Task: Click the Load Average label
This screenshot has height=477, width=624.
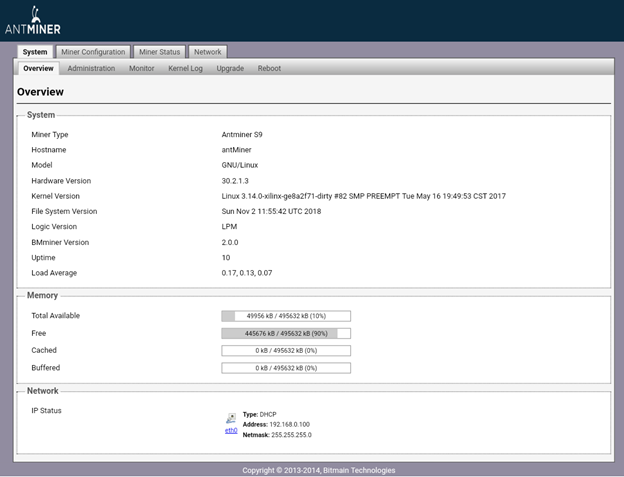Action: [x=54, y=273]
